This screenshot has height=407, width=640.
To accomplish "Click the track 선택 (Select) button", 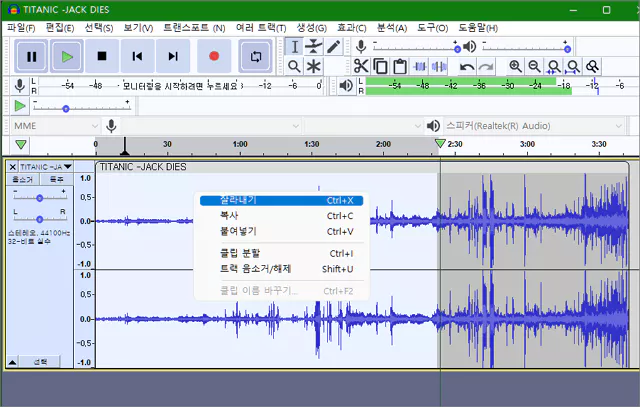I will tap(40, 362).
